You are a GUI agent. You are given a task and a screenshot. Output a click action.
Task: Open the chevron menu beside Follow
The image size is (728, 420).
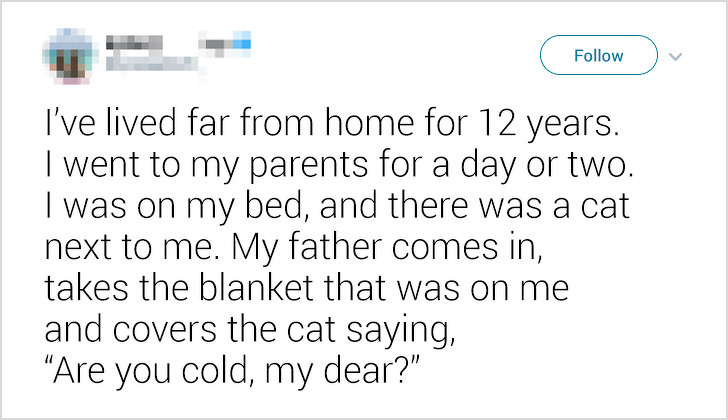click(x=676, y=57)
